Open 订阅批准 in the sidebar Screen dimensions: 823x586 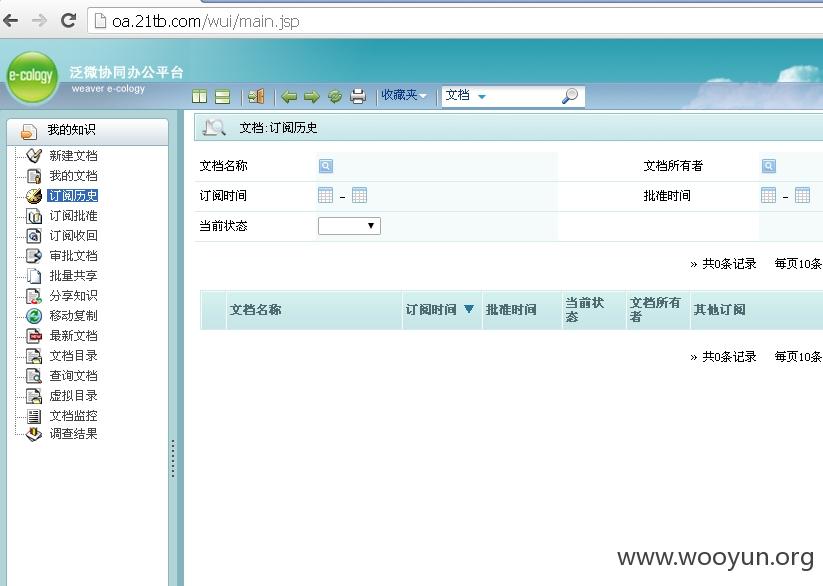pos(73,216)
